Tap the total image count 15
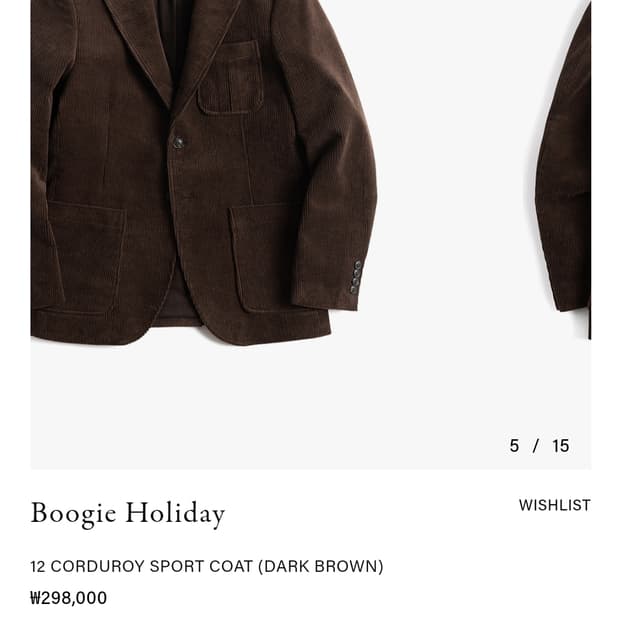 click(x=561, y=446)
